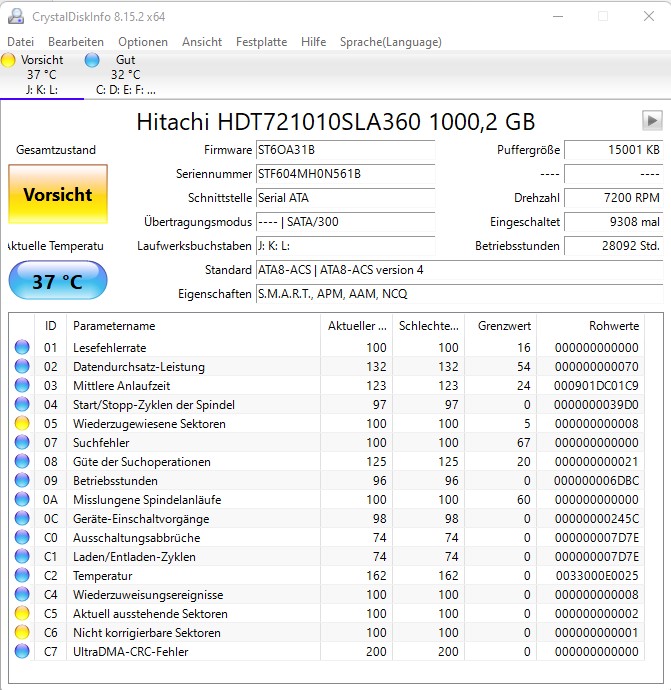Click the Drehzahl 7200 RPM field
Screen dimensions: 671x690
tap(613, 198)
